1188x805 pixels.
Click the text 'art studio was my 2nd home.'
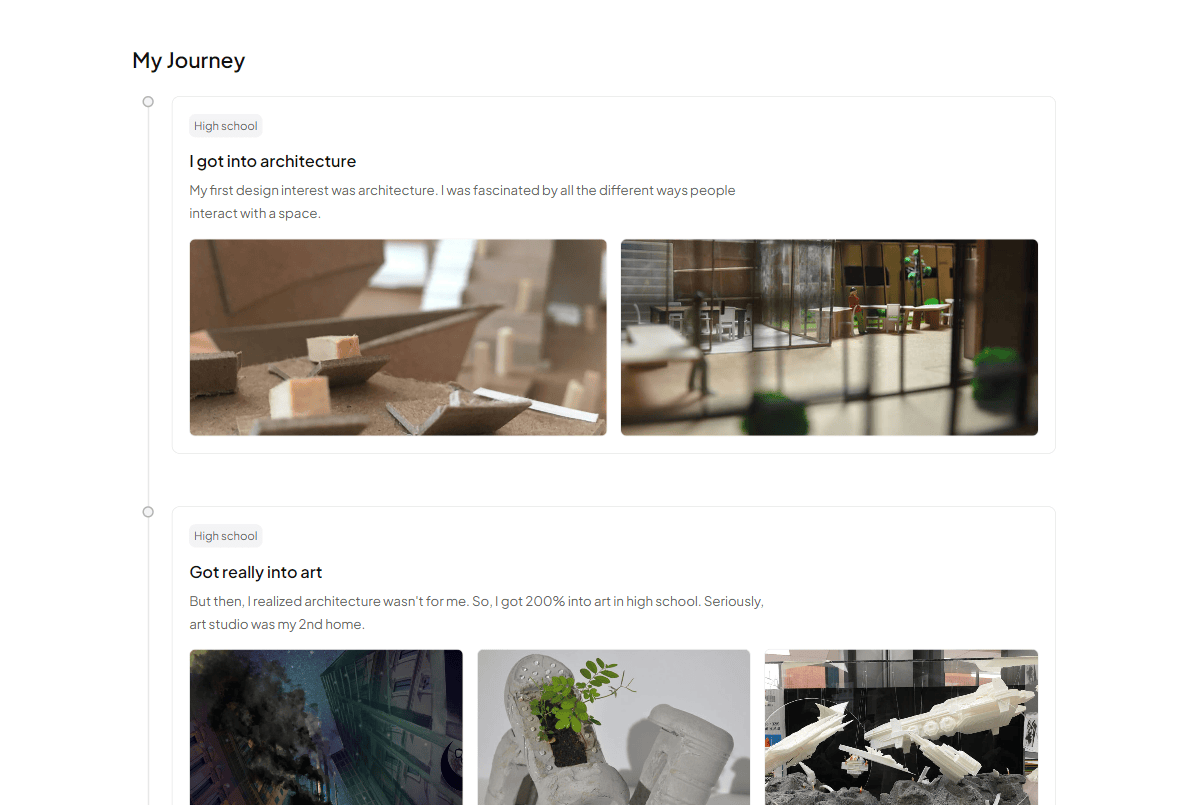(277, 625)
